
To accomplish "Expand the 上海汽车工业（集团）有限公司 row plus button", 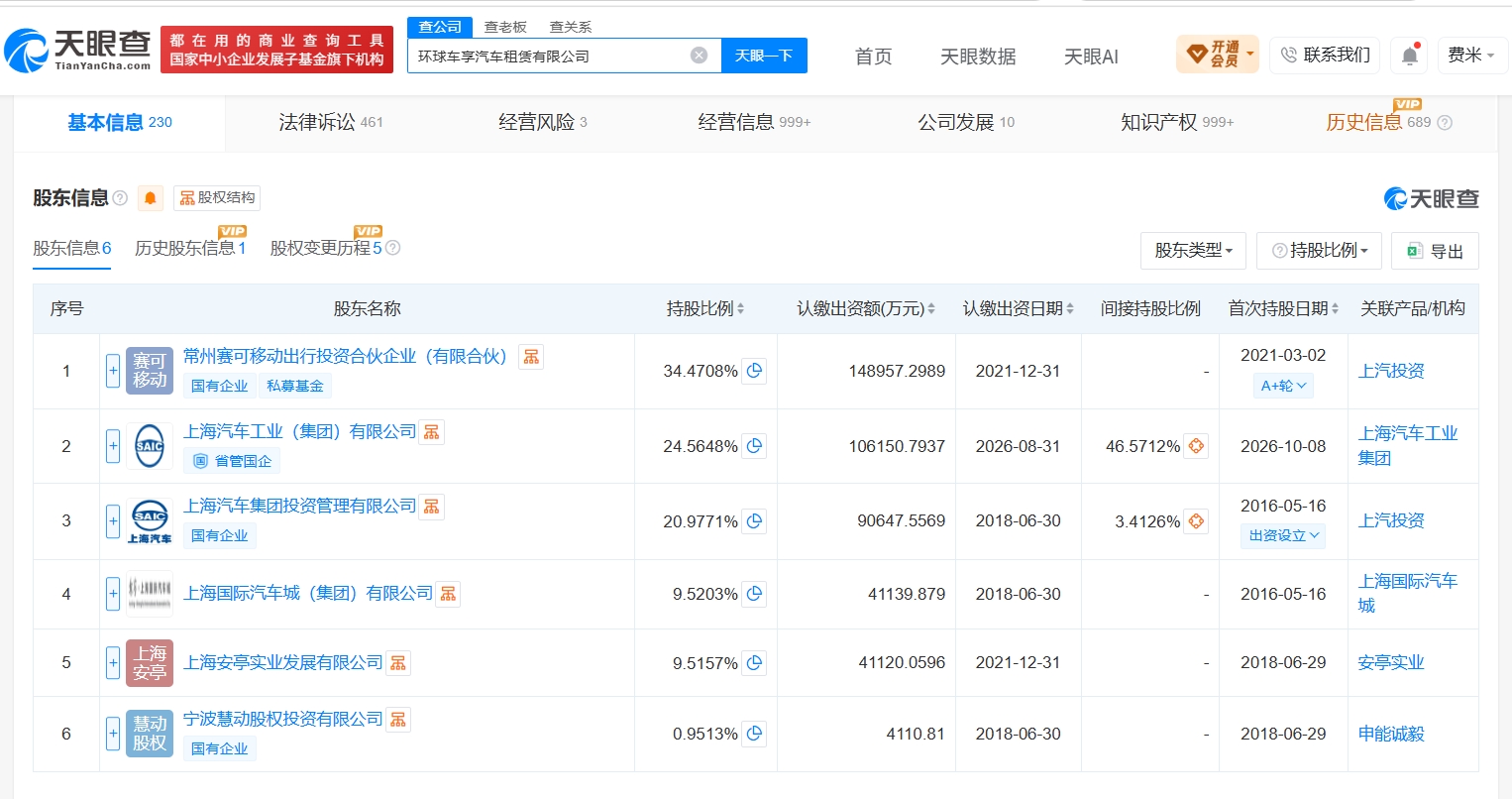I will point(113,446).
